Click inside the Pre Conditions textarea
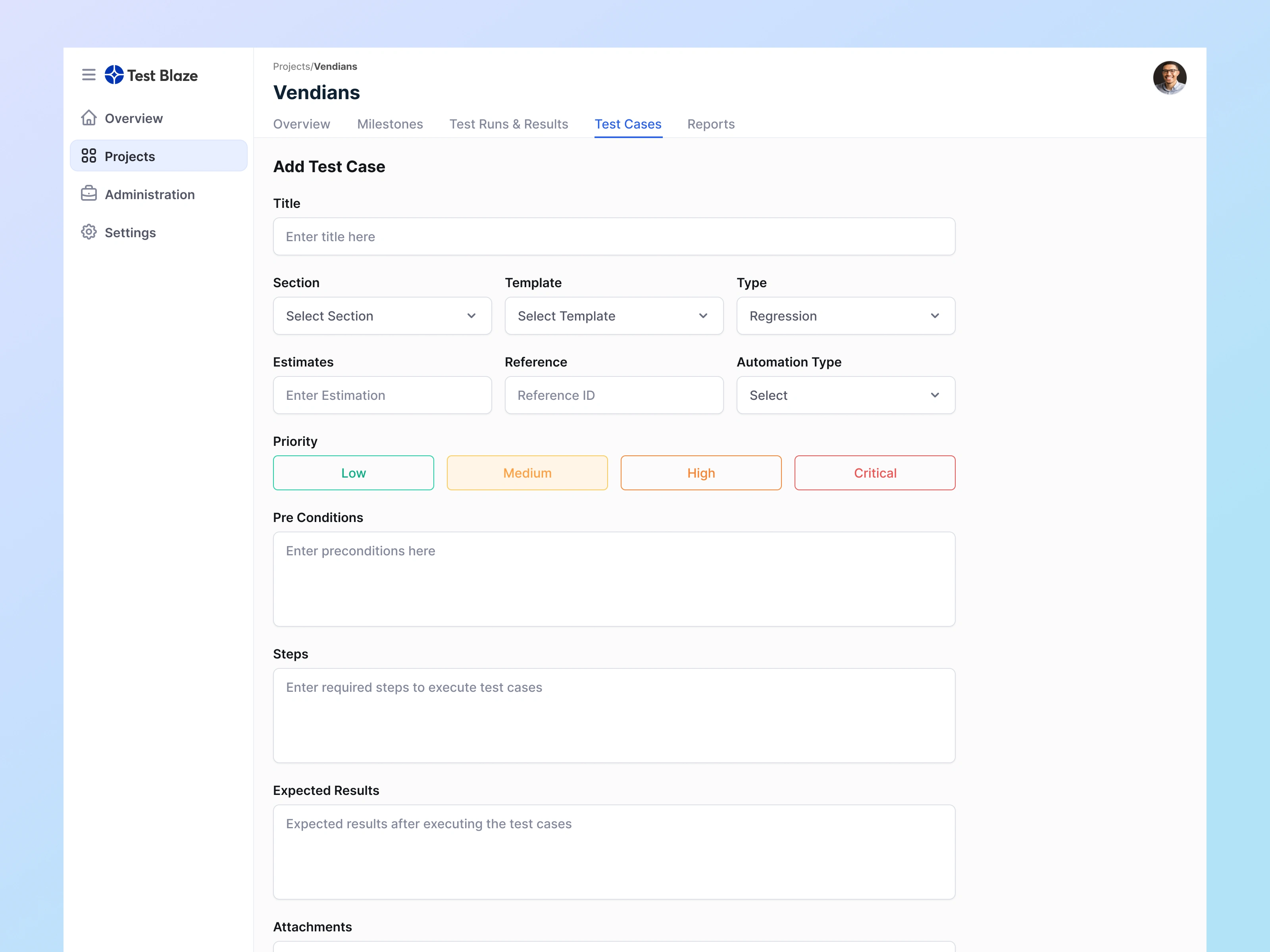Image resolution: width=1270 pixels, height=952 pixels. (x=614, y=579)
